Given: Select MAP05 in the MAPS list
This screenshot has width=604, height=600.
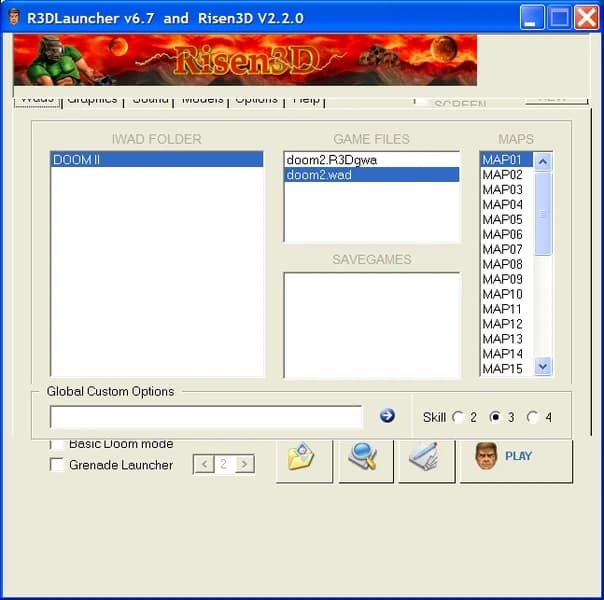Looking at the screenshot, I should click(507, 220).
